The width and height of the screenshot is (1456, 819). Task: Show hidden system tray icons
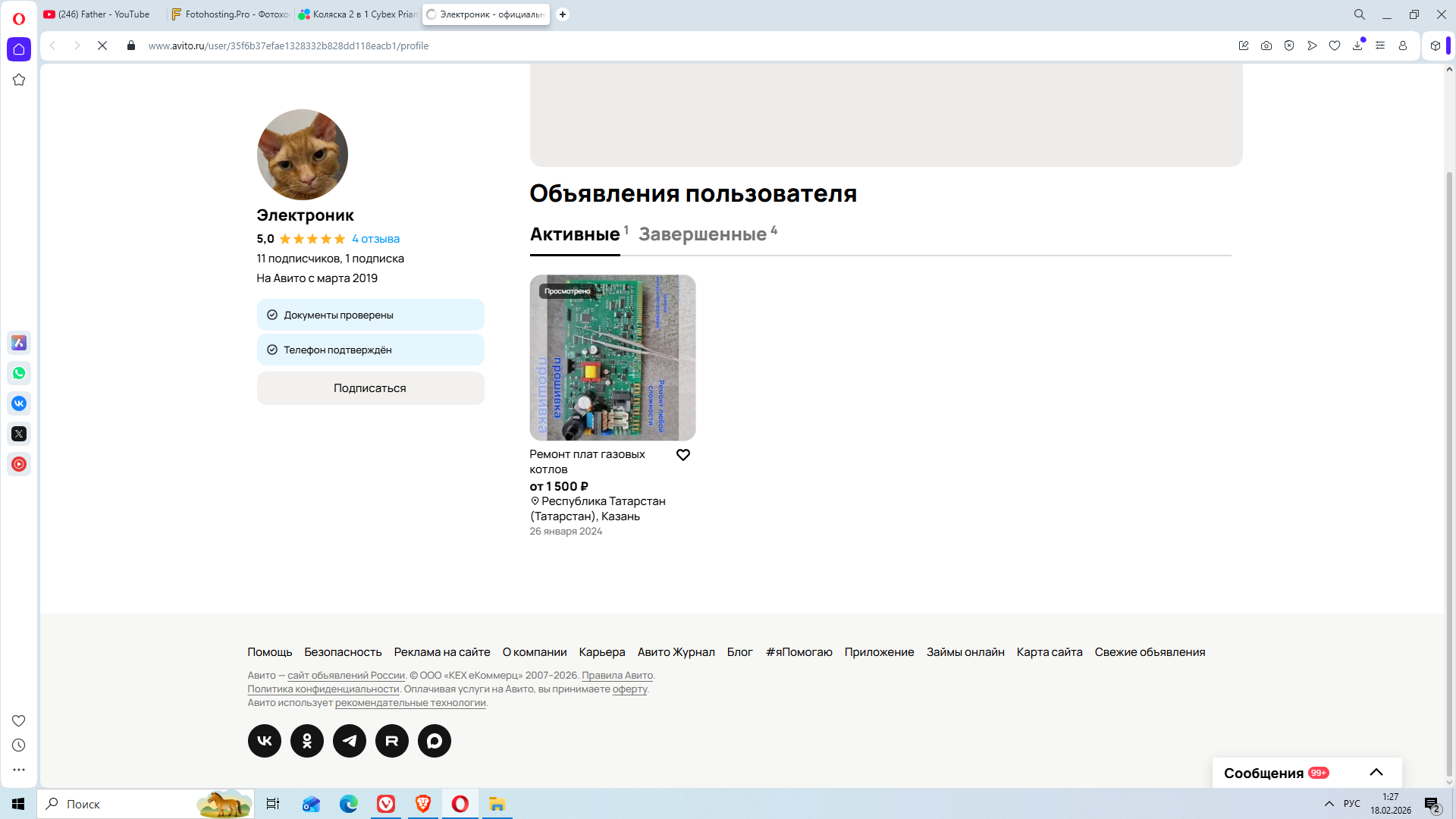(1329, 804)
